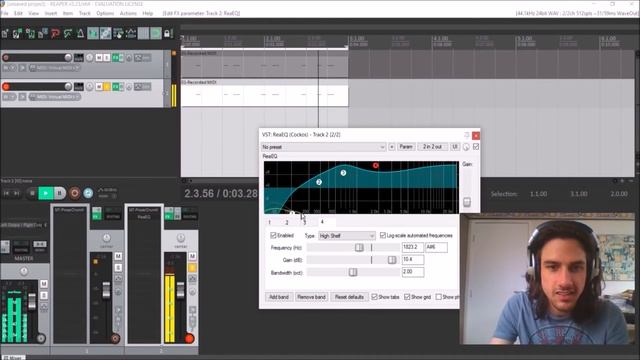Pause playback in the transport
This screenshot has width=640, height=360.
pos(60,193)
